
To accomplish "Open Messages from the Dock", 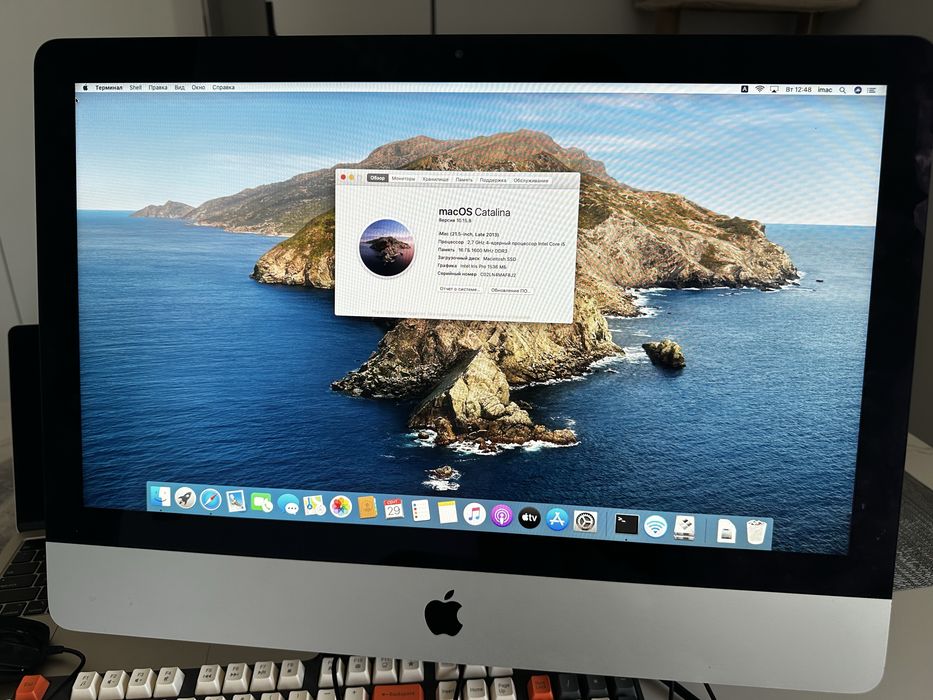I will click(289, 505).
